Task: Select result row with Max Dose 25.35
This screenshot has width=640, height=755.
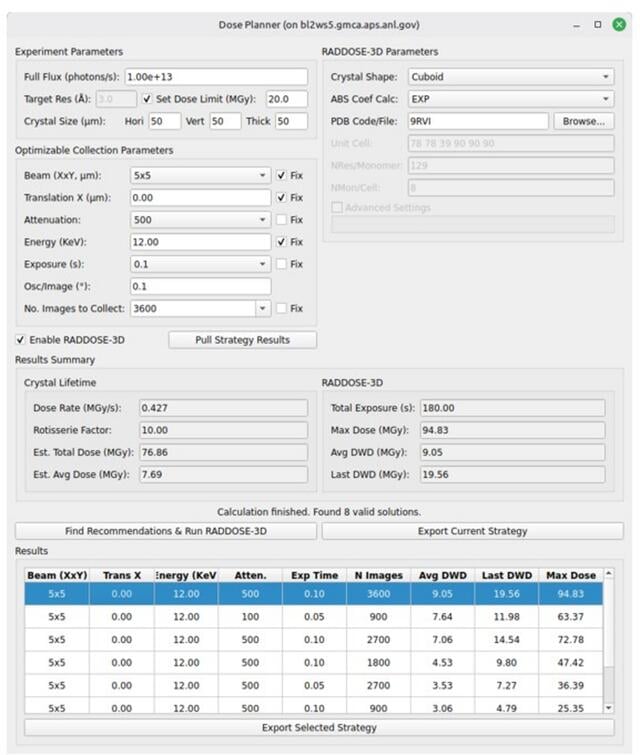Action: pos(313,706)
